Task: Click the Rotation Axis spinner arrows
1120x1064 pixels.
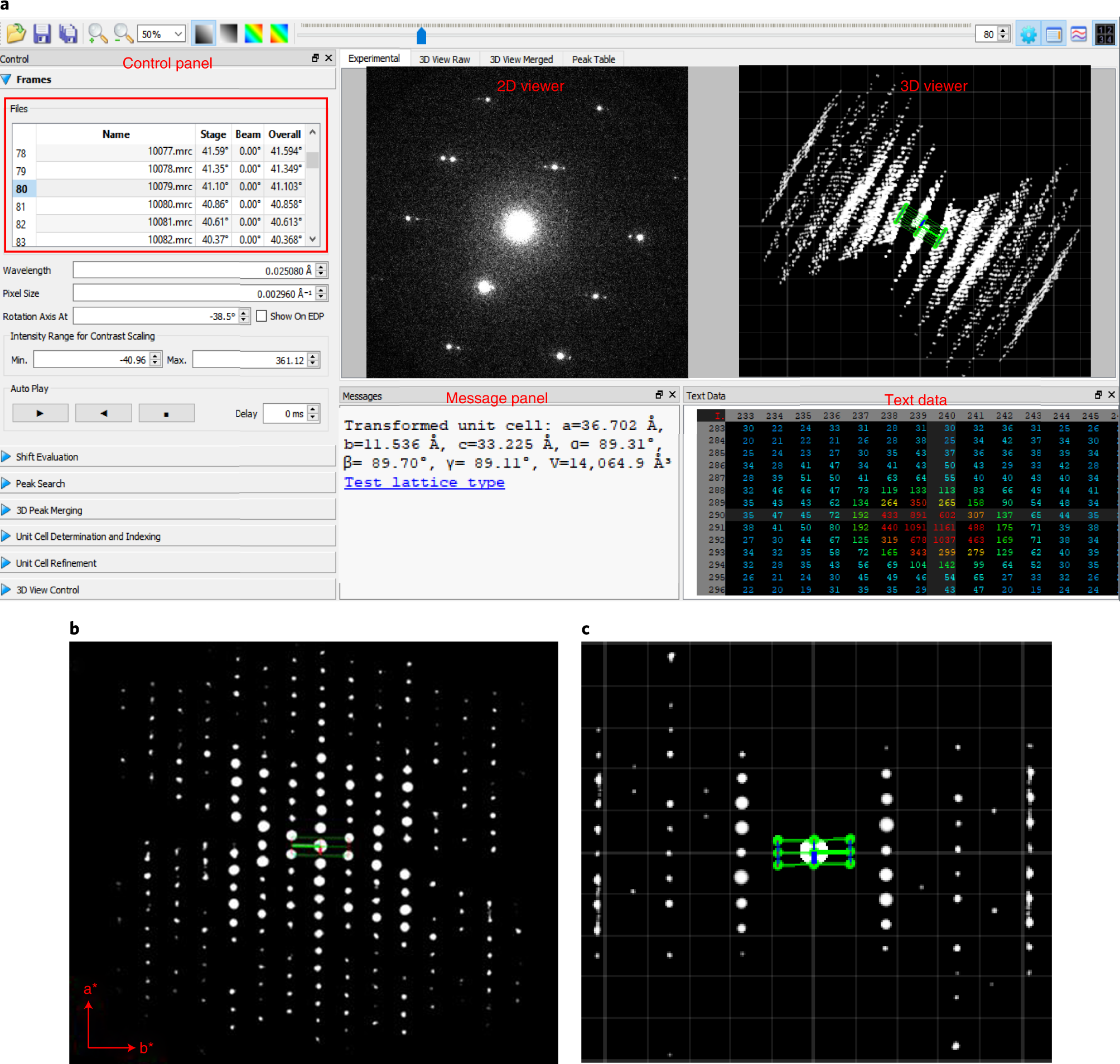Action: (x=244, y=316)
